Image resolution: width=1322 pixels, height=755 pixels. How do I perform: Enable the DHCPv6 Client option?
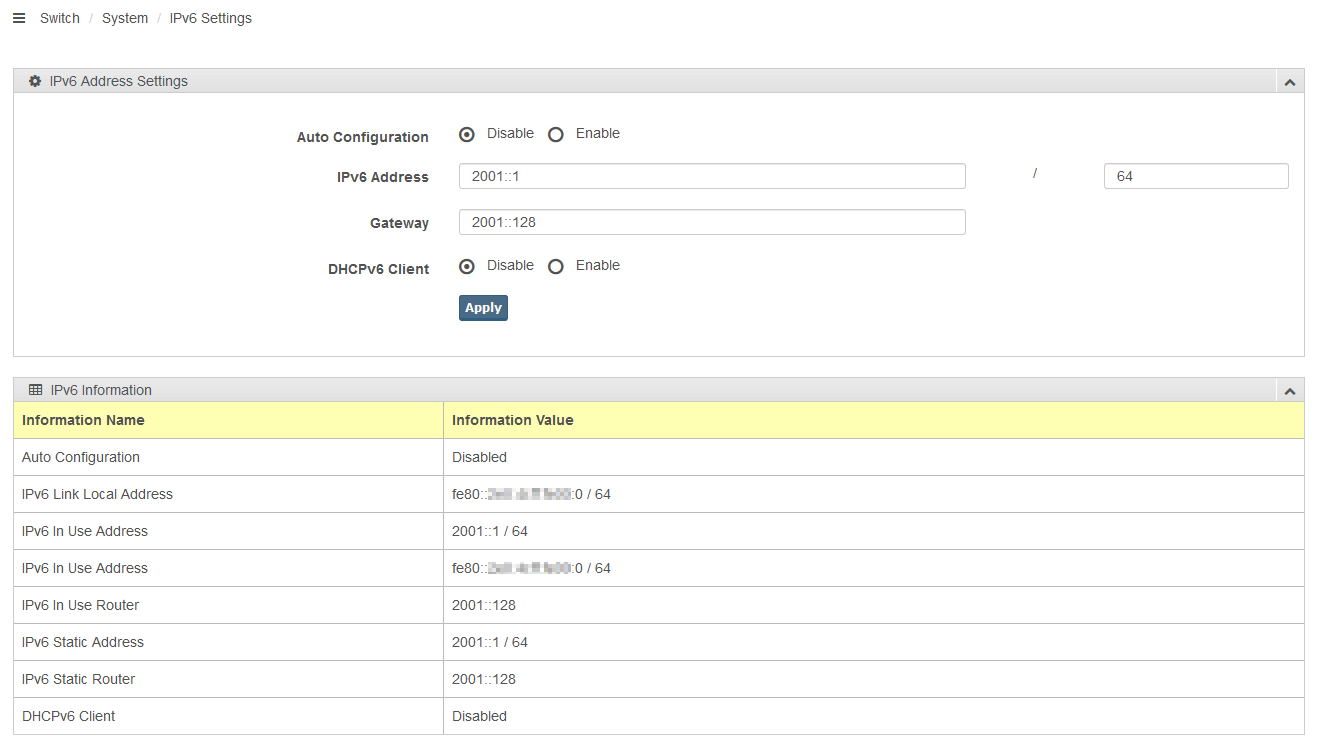click(556, 266)
